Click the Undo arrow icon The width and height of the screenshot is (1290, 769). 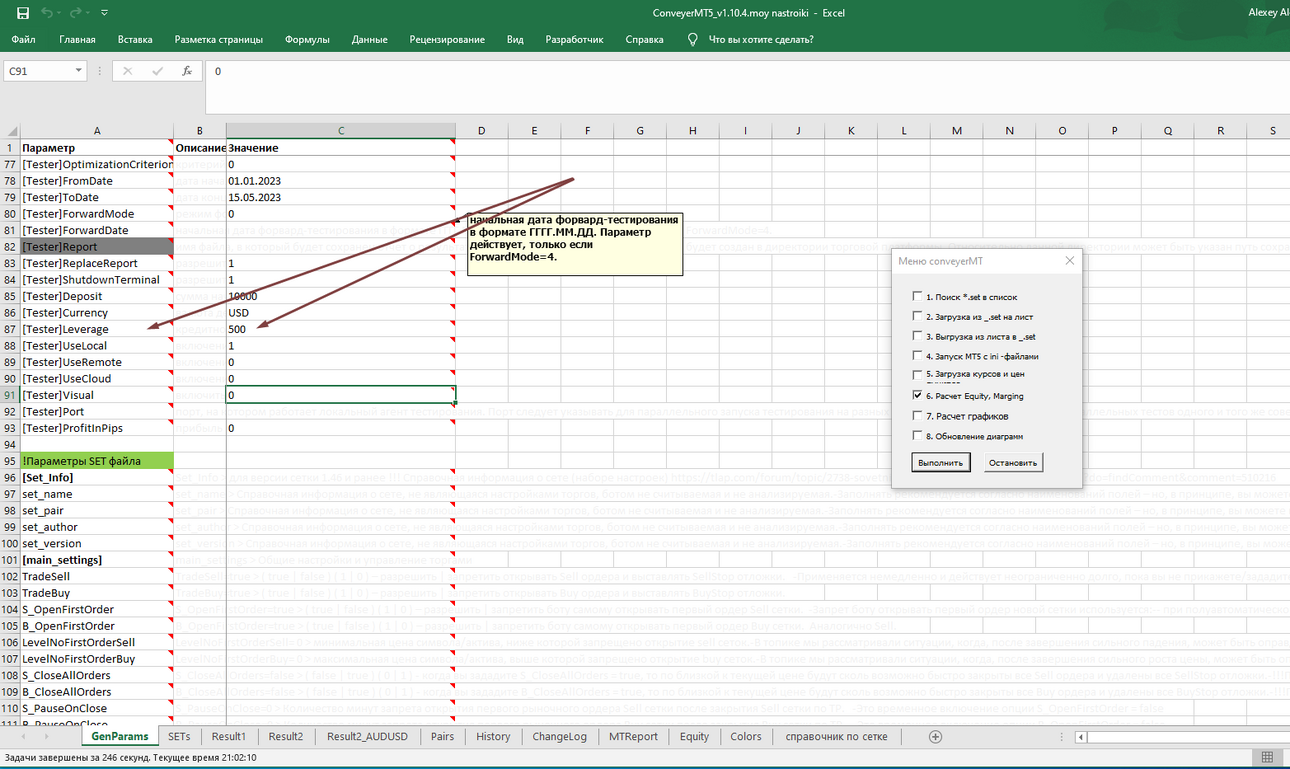coord(48,13)
